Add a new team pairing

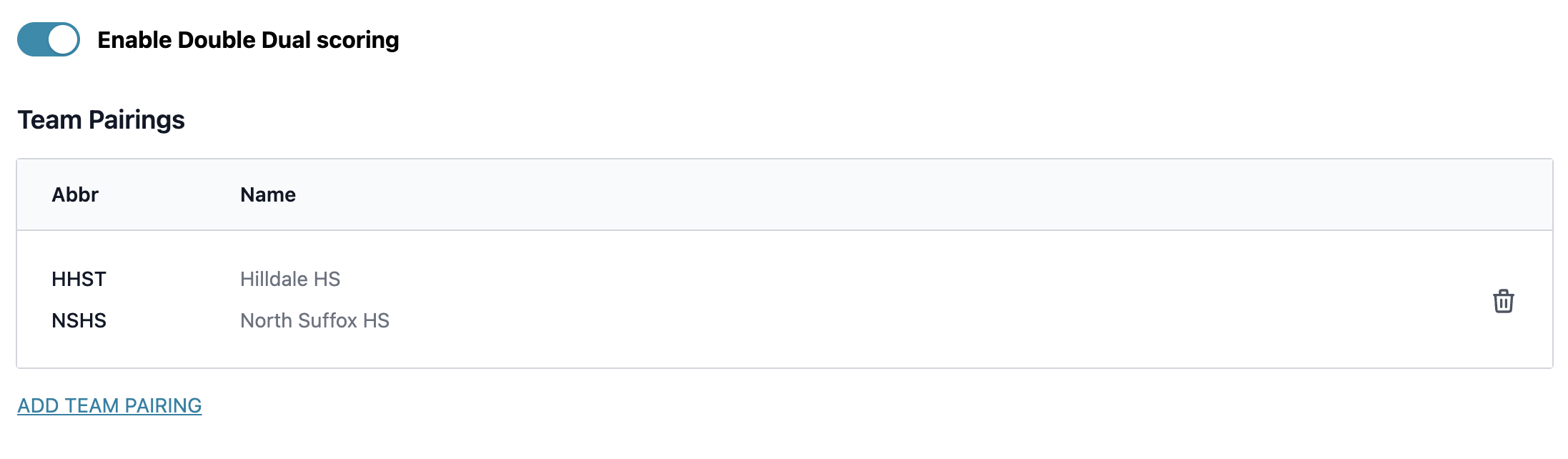coord(109,405)
